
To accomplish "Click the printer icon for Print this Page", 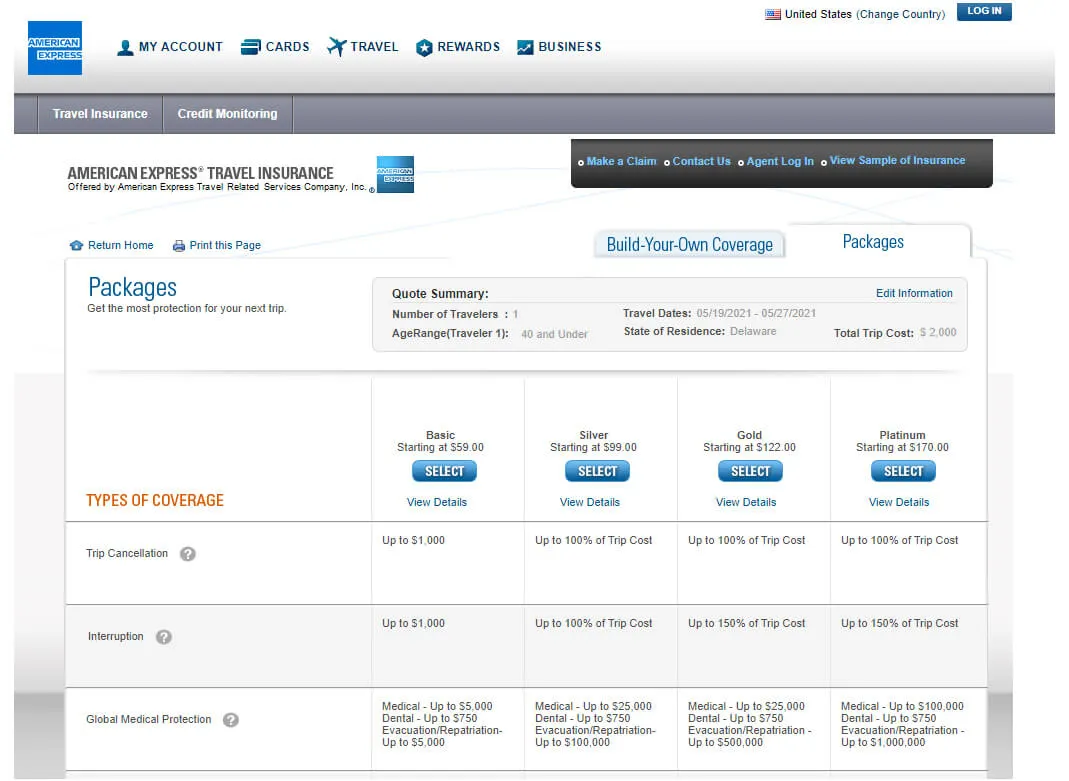I will (x=179, y=246).
